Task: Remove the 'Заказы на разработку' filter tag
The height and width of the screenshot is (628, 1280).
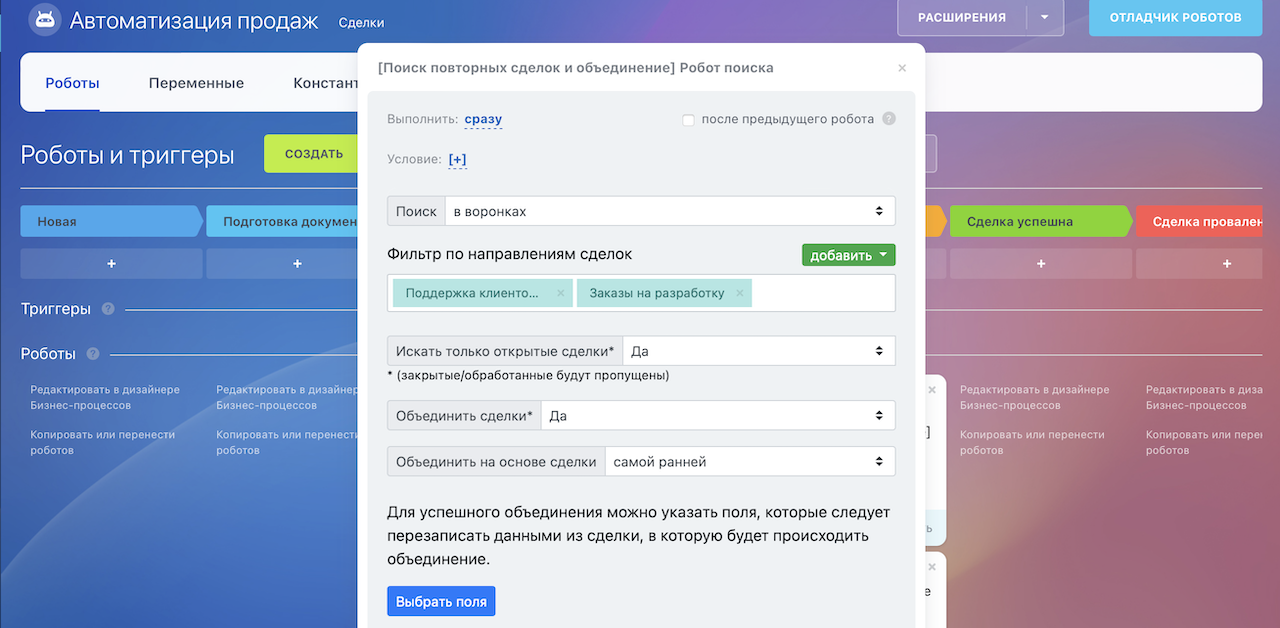Action: click(739, 293)
